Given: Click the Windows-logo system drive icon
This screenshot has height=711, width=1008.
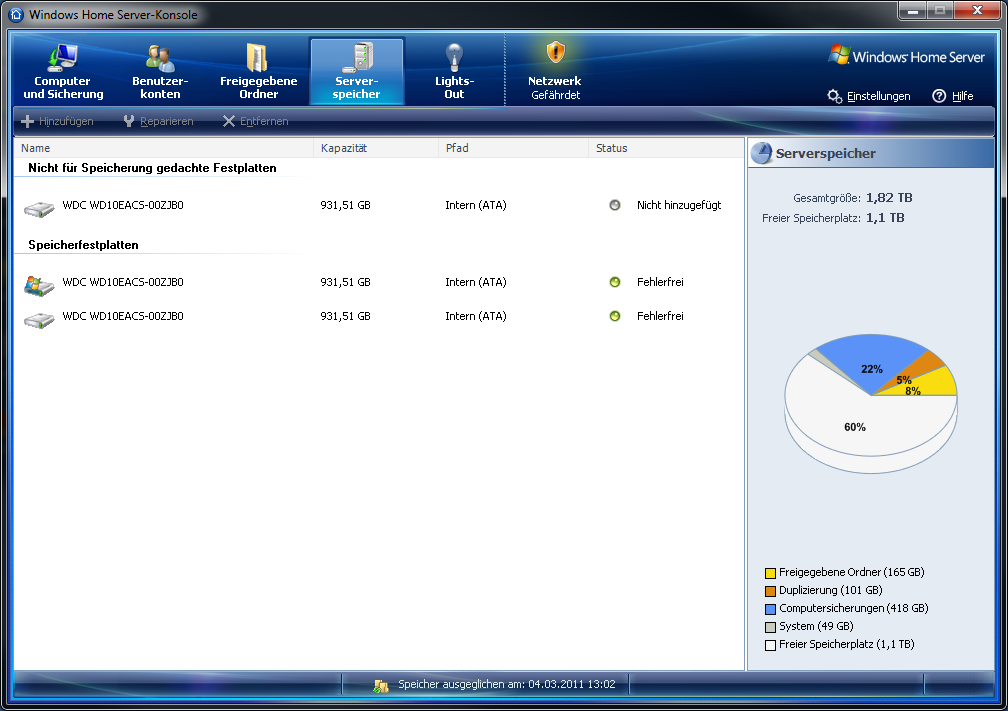Looking at the screenshot, I should [x=39, y=285].
